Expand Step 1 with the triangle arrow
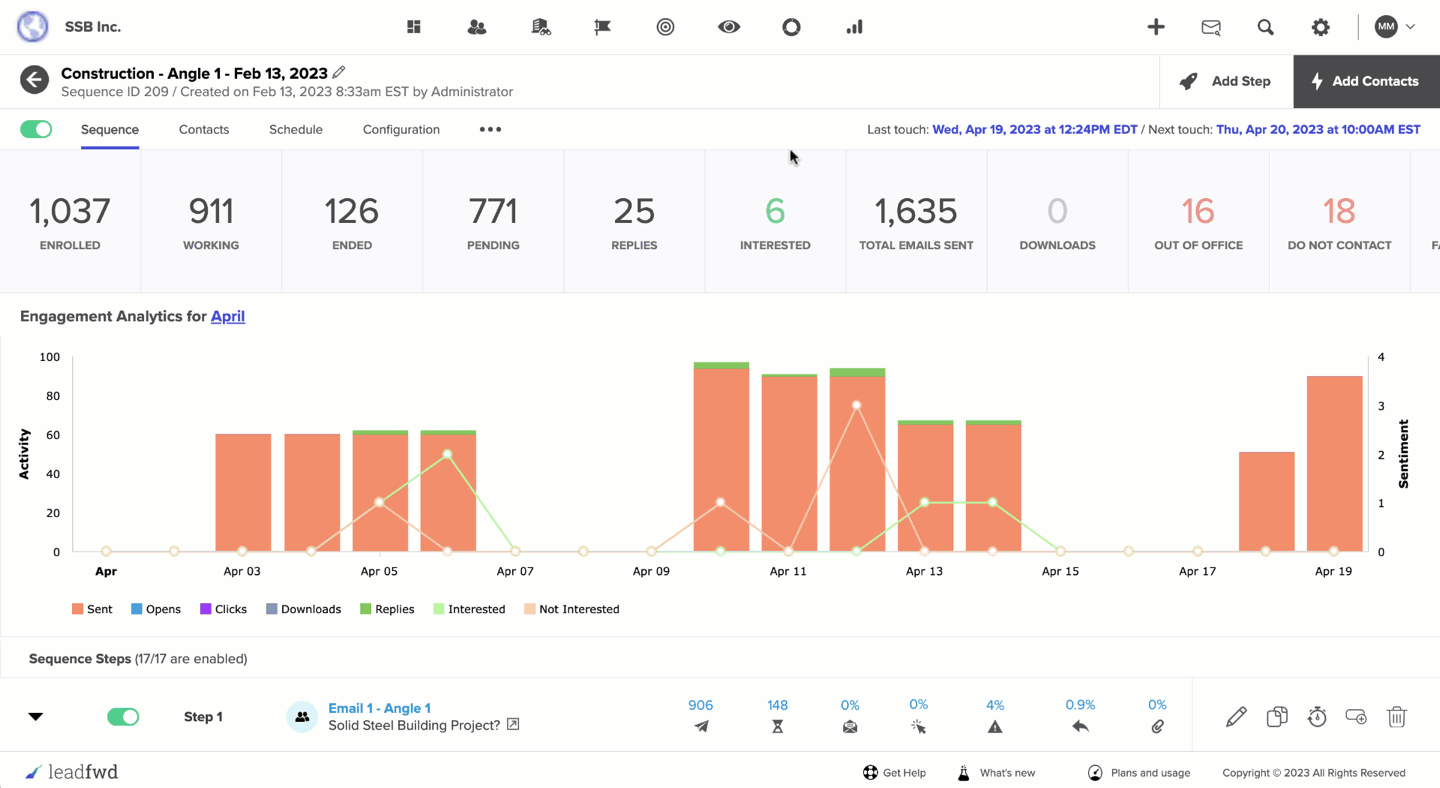The width and height of the screenshot is (1440, 788). (x=36, y=716)
